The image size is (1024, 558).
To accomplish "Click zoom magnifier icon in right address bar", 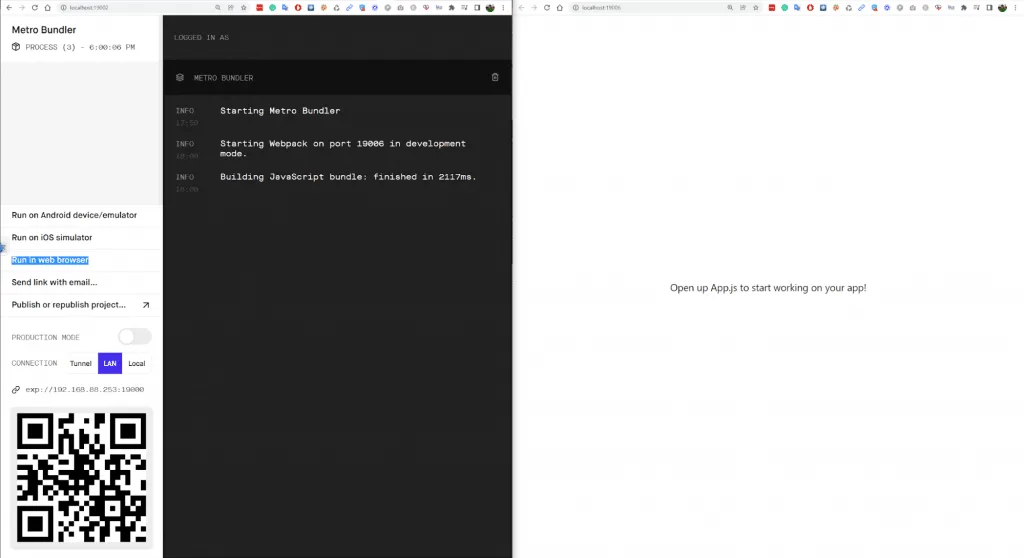I will tap(730, 8).
